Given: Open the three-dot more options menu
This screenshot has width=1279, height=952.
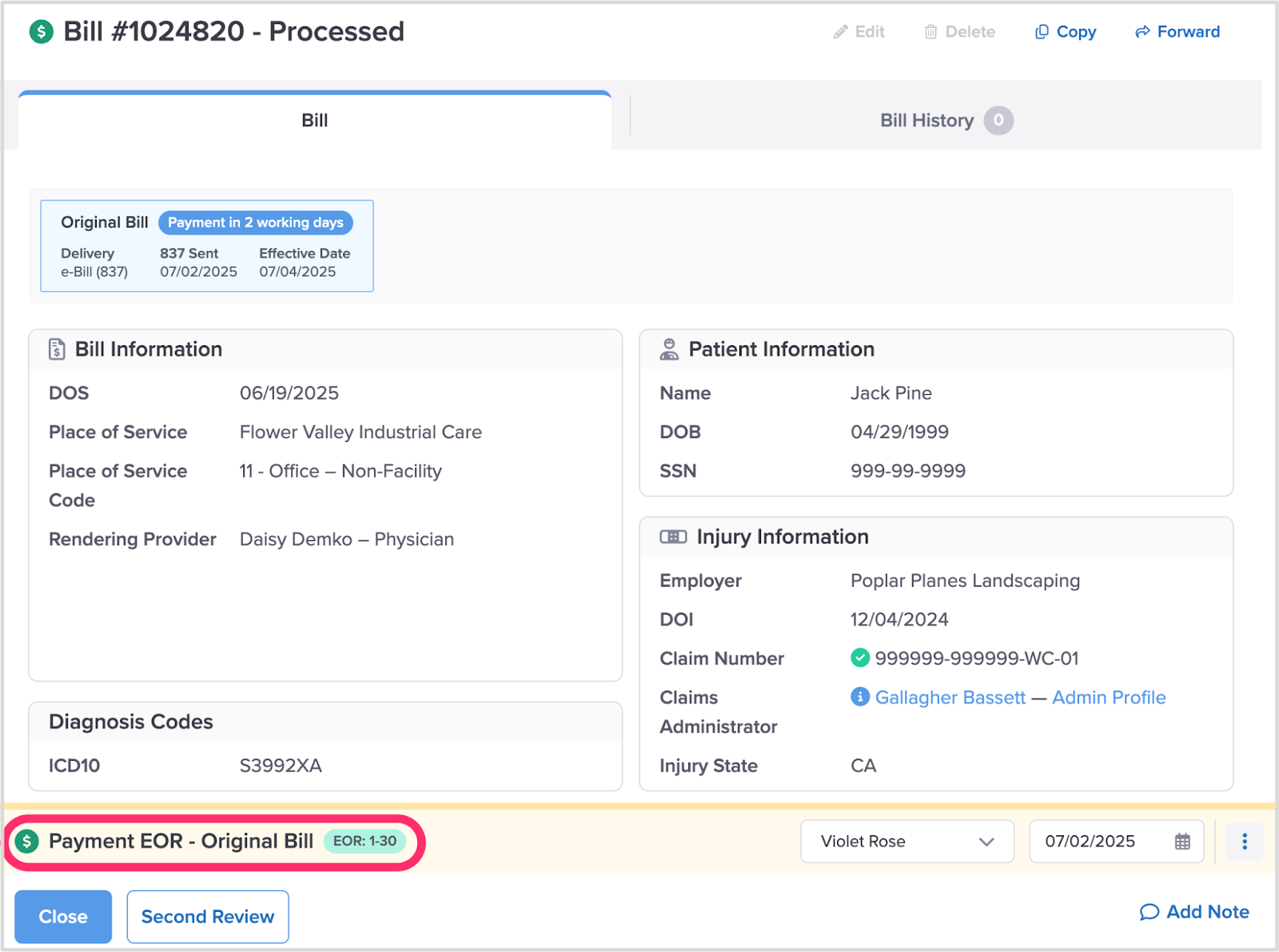Looking at the screenshot, I should (1244, 842).
